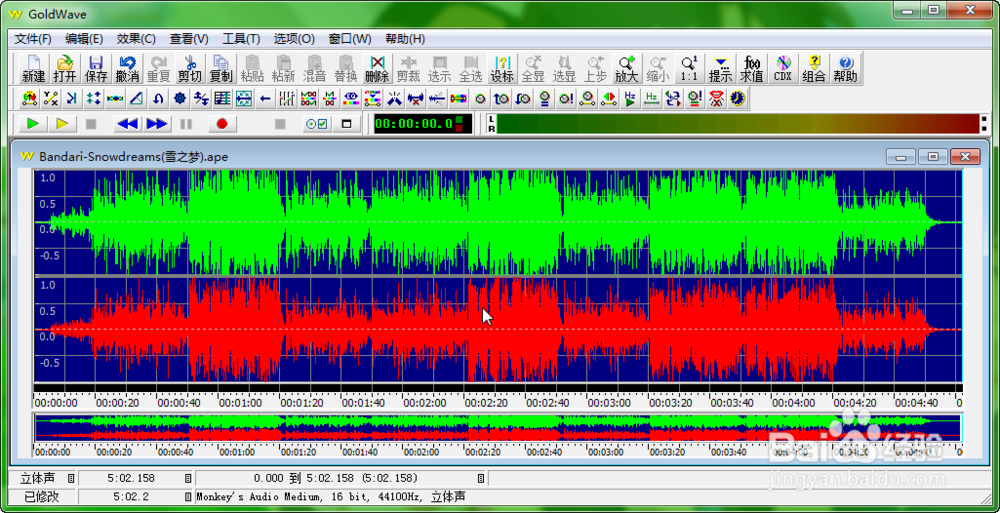1000x513 pixels.
Task: Open the 帮助(H) menu
Action: coord(405,39)
